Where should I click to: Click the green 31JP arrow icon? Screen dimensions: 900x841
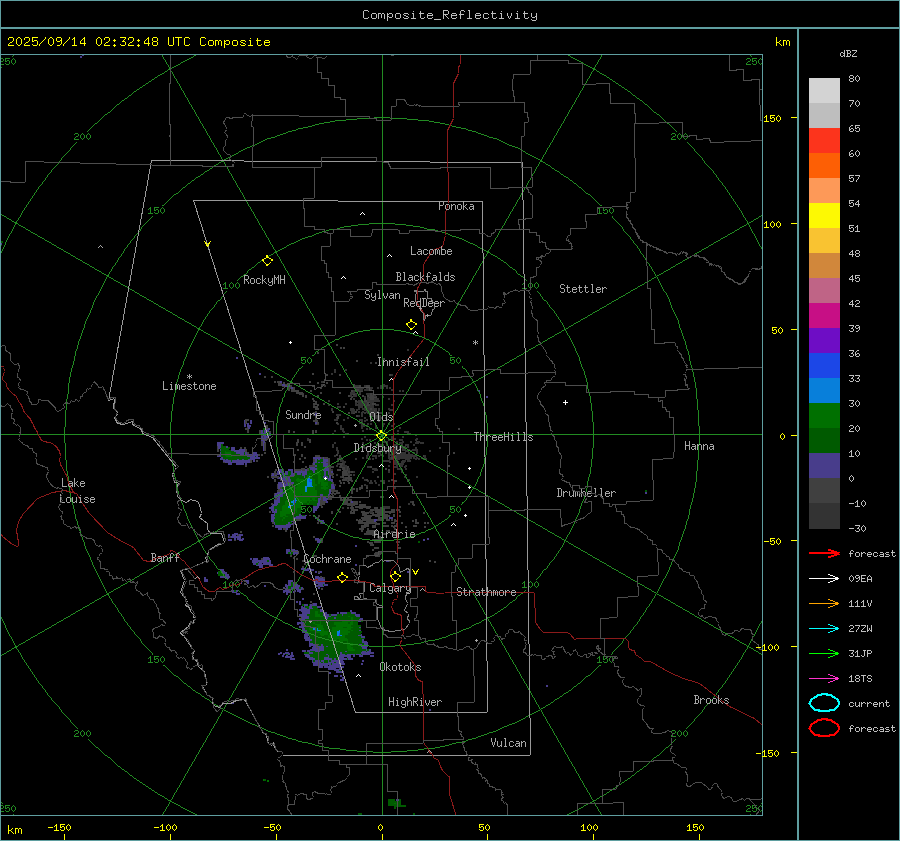(824, 653)
